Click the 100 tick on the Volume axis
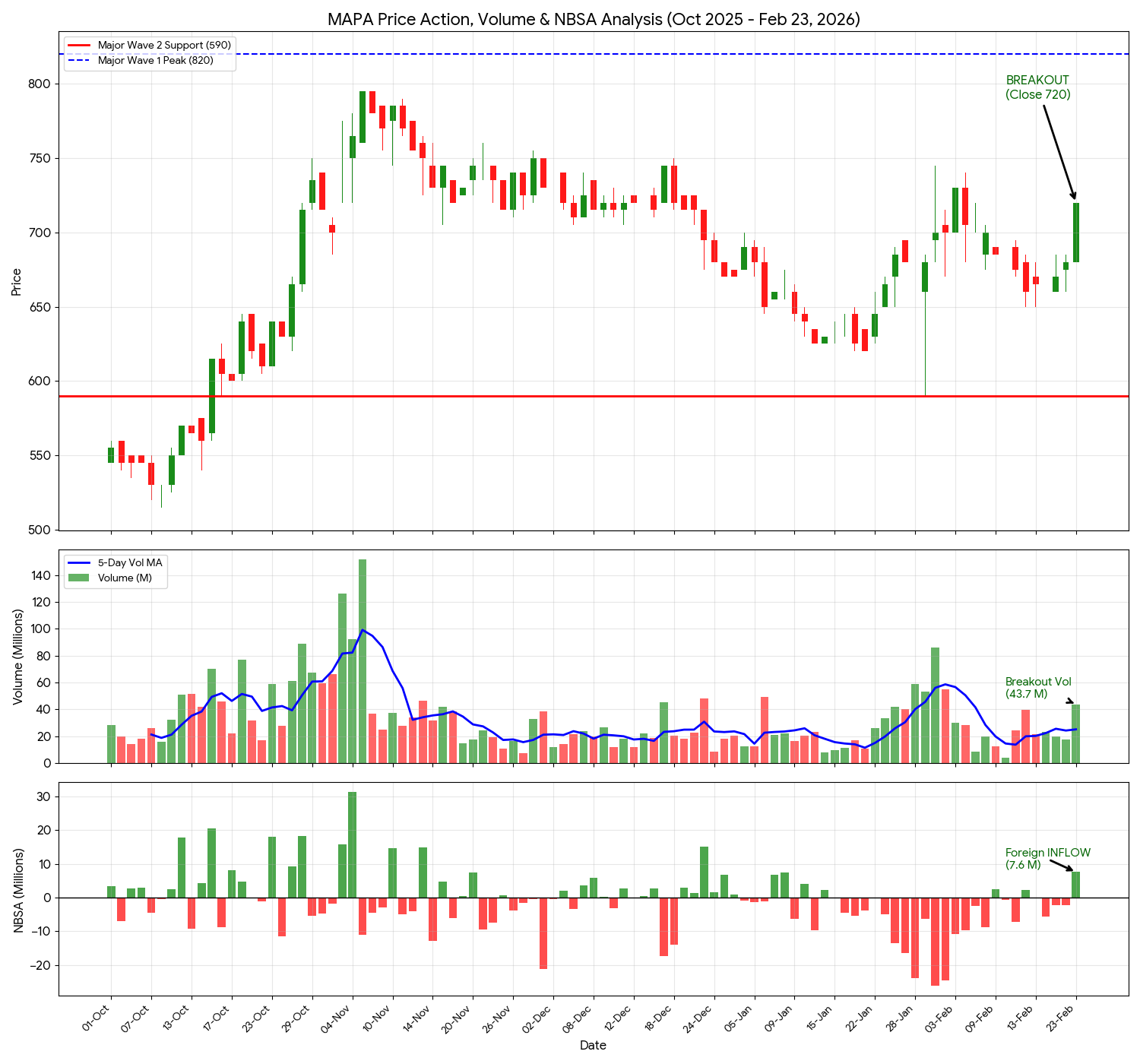The image size is (1140, 1064). 42,629
